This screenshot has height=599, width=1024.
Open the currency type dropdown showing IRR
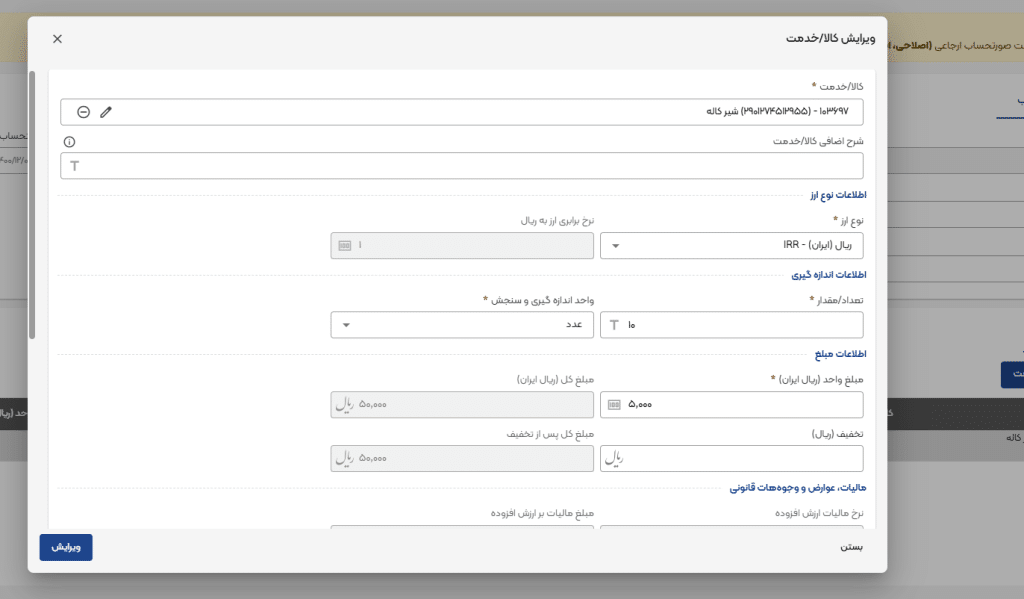[x=730, y=245]
